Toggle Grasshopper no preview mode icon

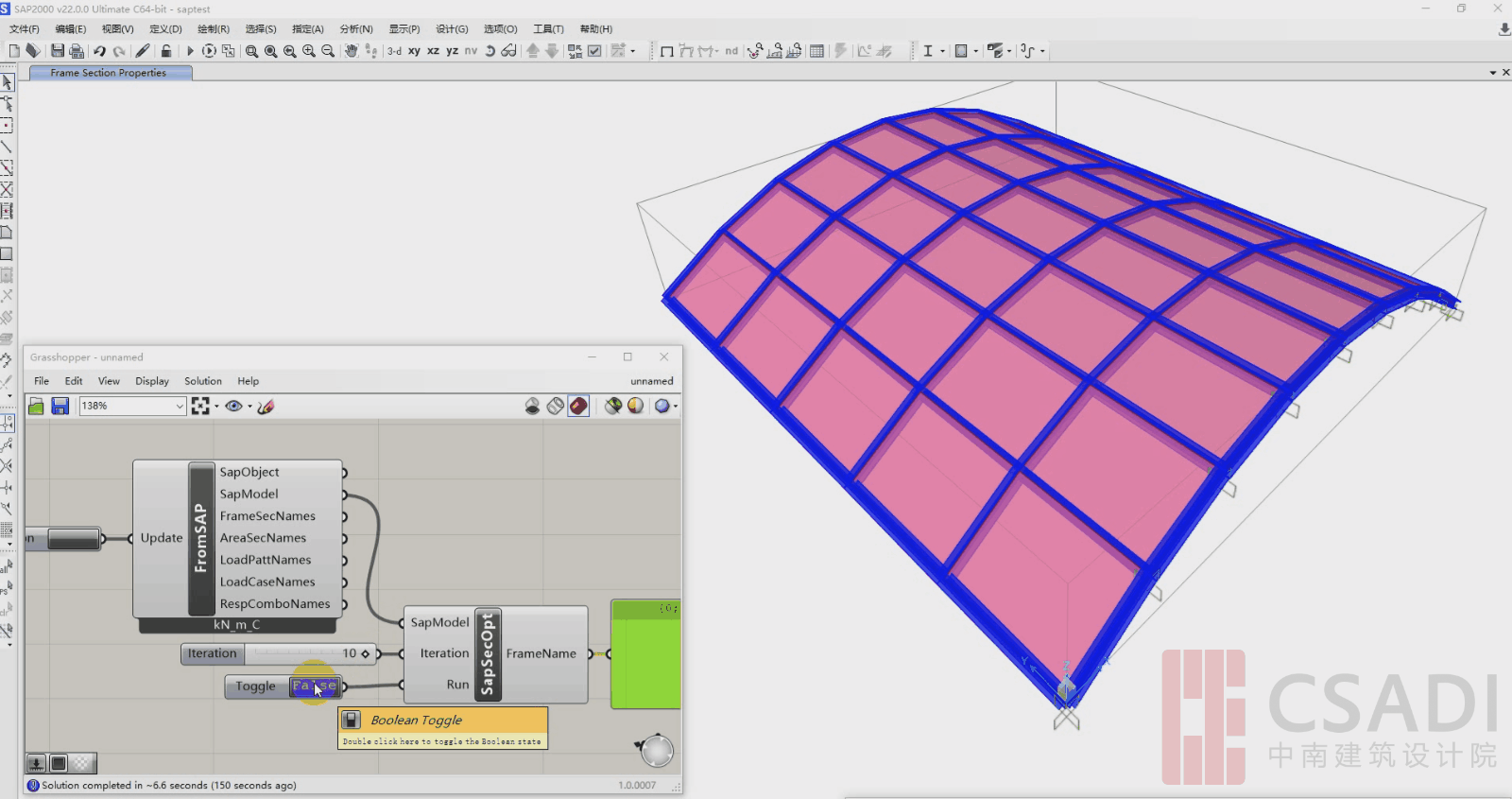(532, 406)
